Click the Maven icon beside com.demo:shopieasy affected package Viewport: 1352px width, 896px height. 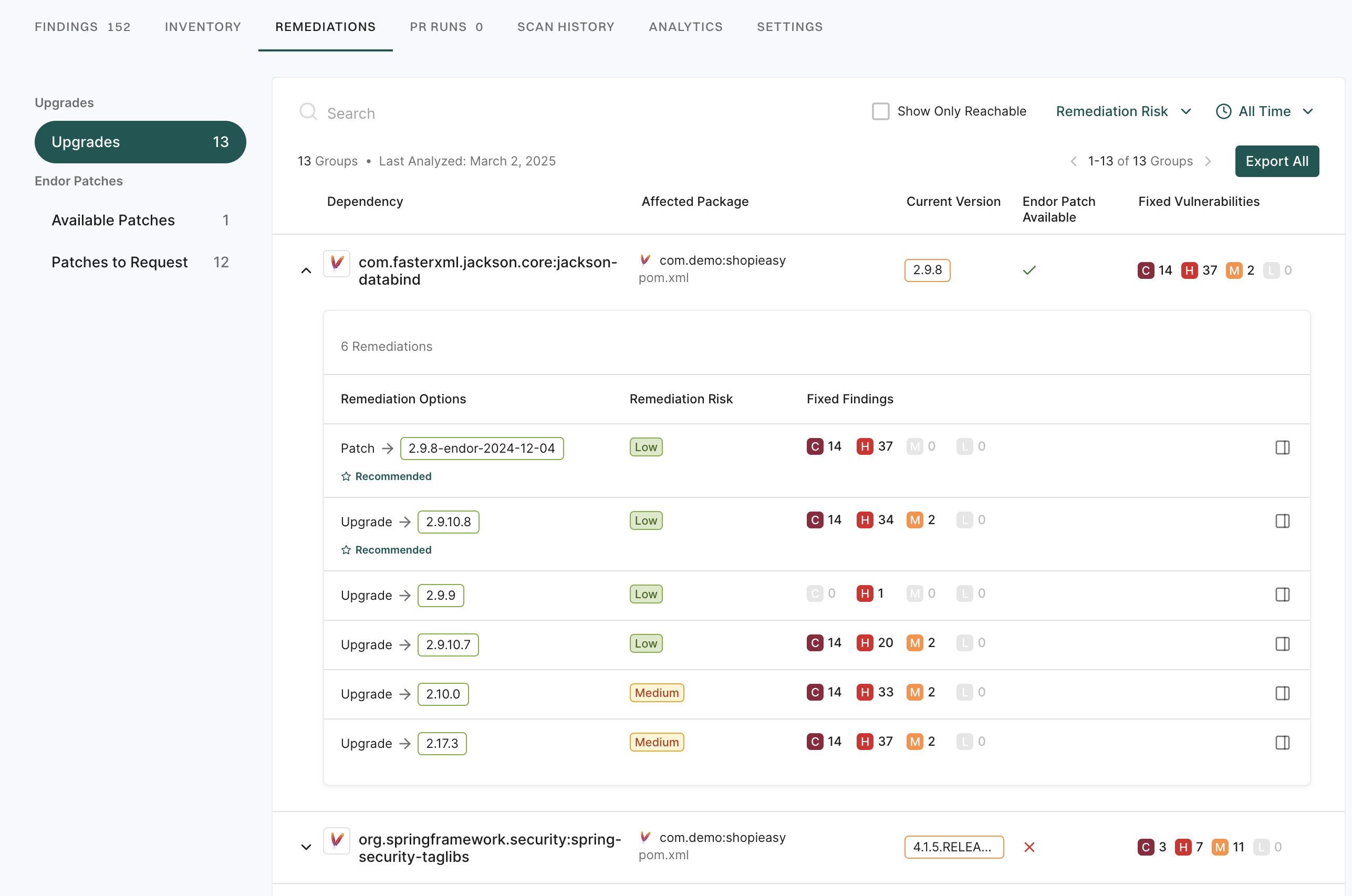pos(646,259)
